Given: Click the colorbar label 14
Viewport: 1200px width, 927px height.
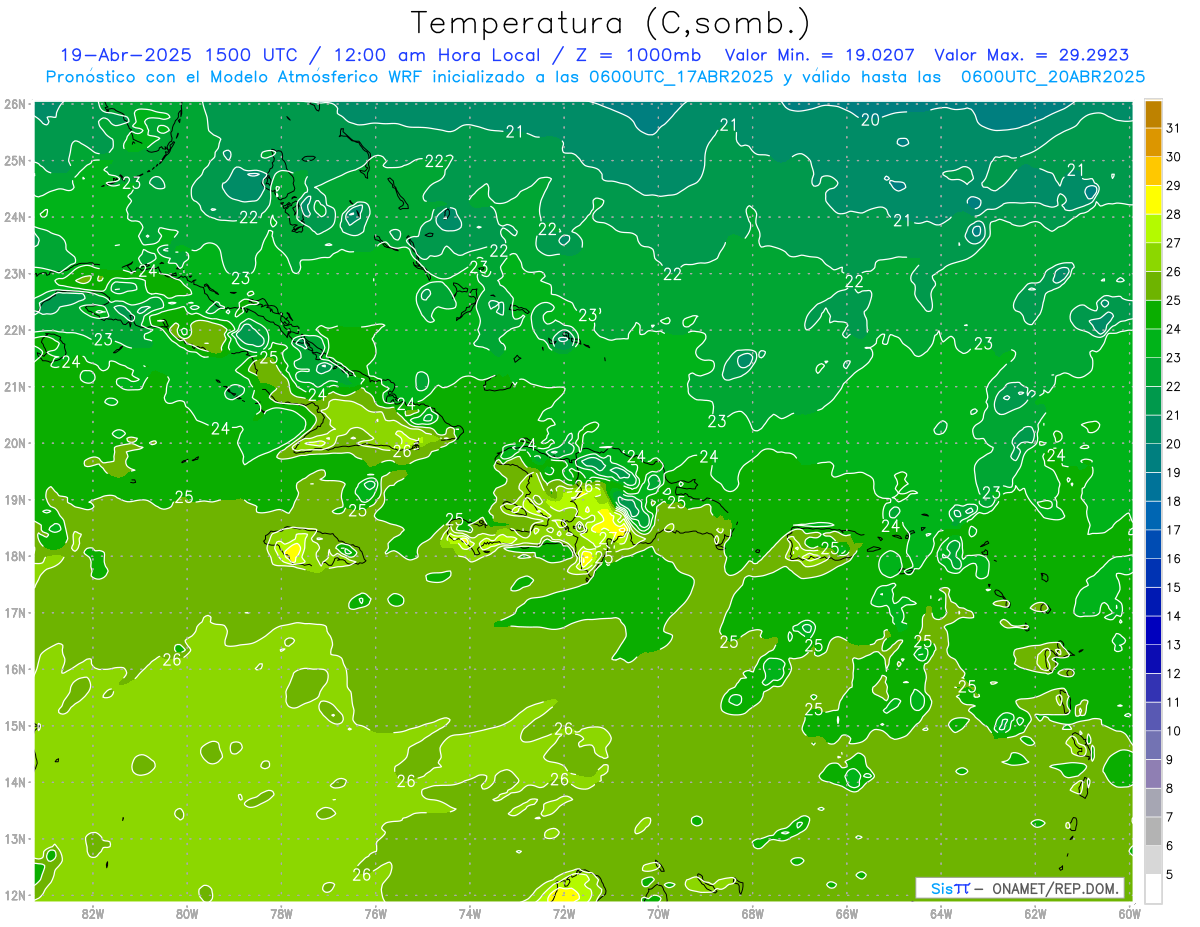Looking at the screenshot, I should click(x=1173, y=616).
